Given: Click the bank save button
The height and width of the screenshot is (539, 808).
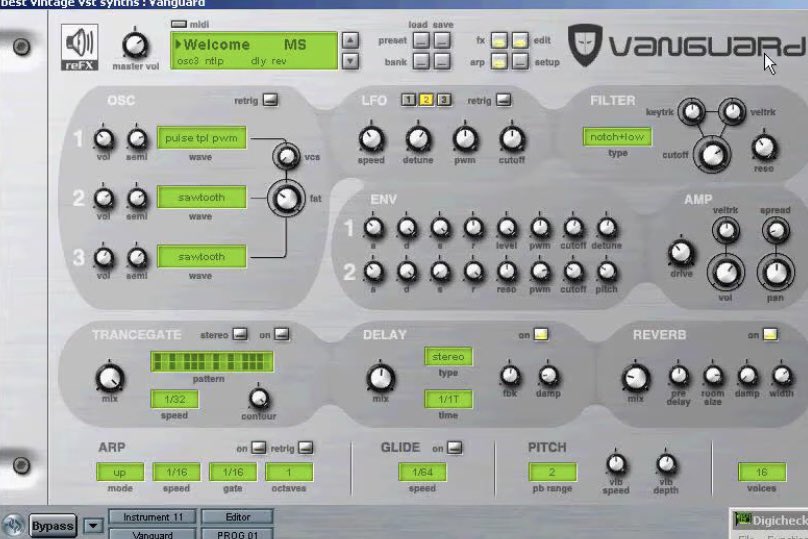Looking at the screenshot, I should [x=442, y=62].
